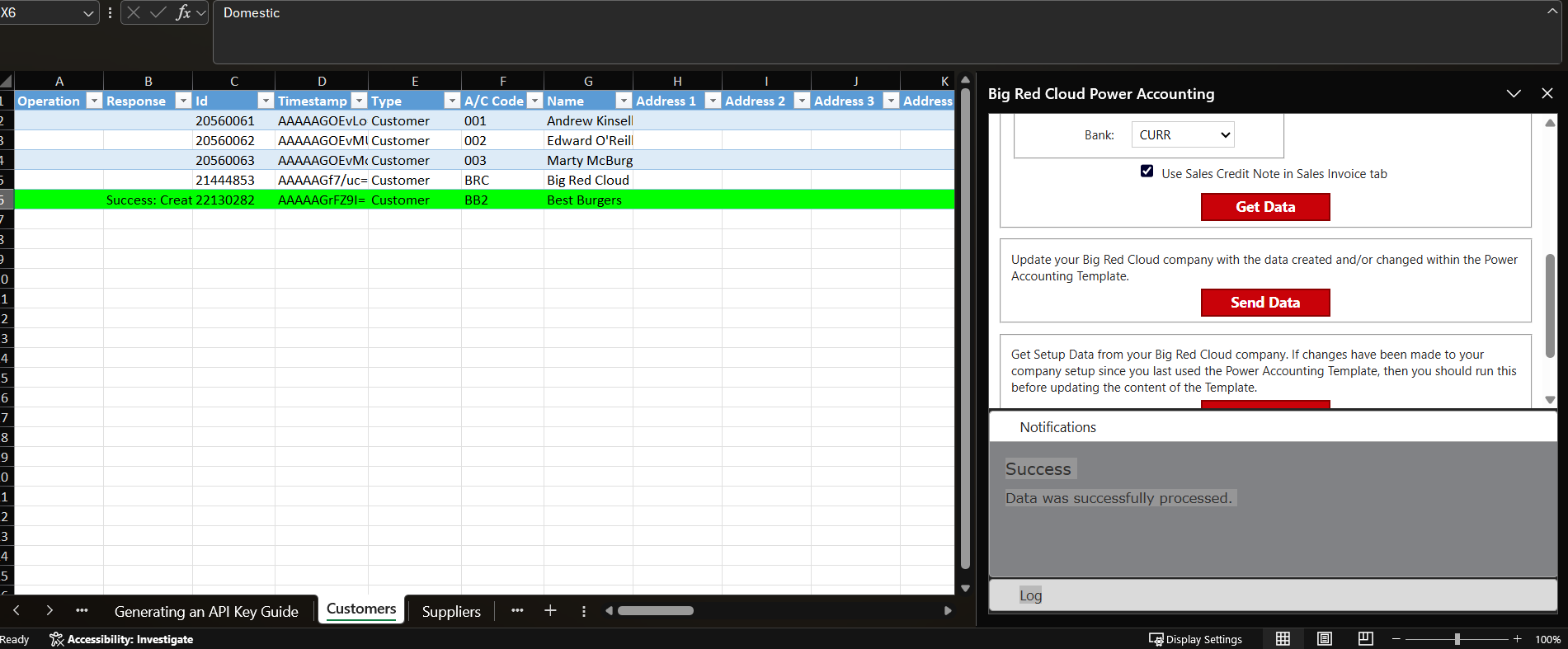Click the zoom slider handle

1457,639
